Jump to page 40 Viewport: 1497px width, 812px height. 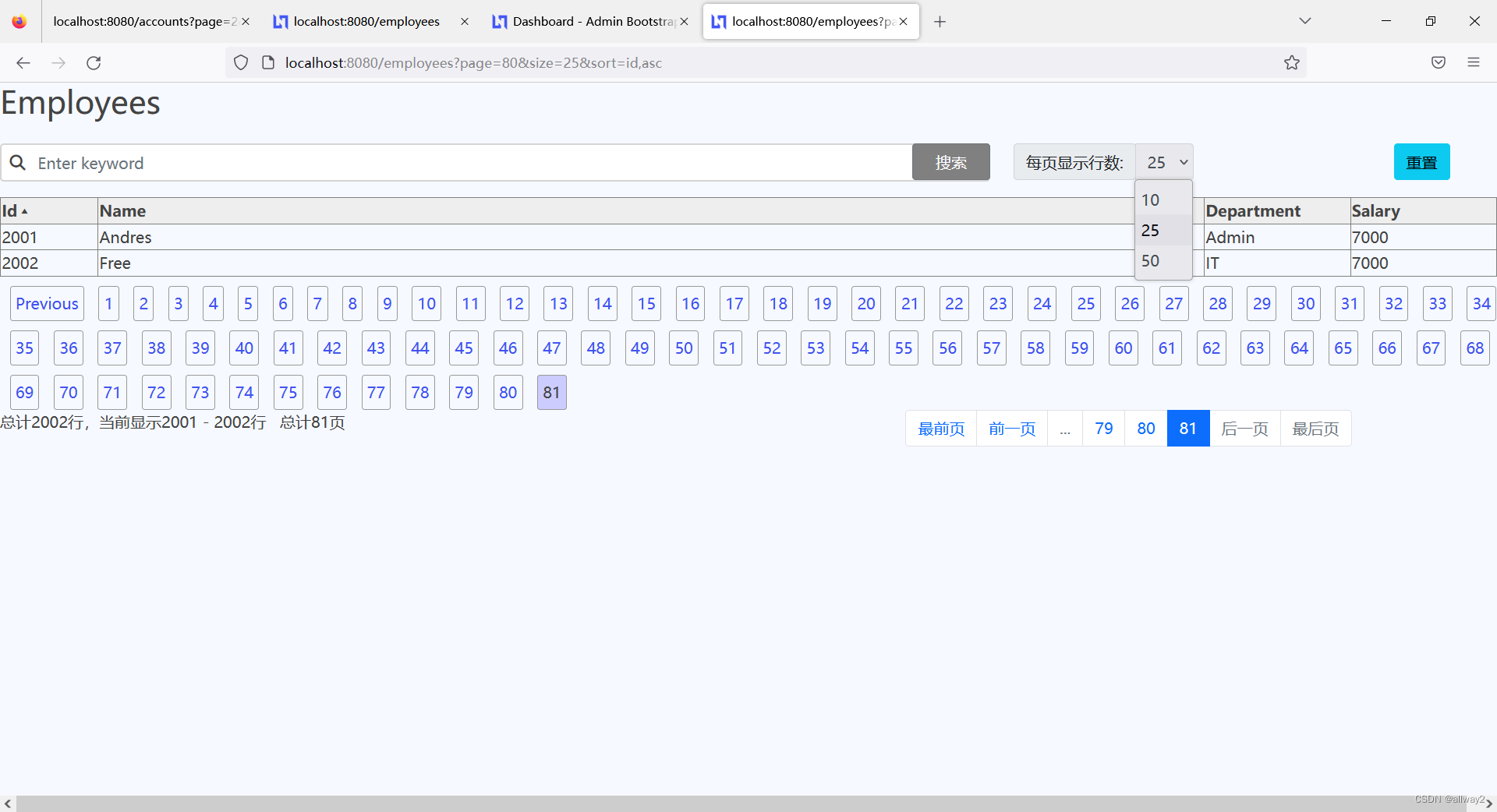(x=243, y=348)
